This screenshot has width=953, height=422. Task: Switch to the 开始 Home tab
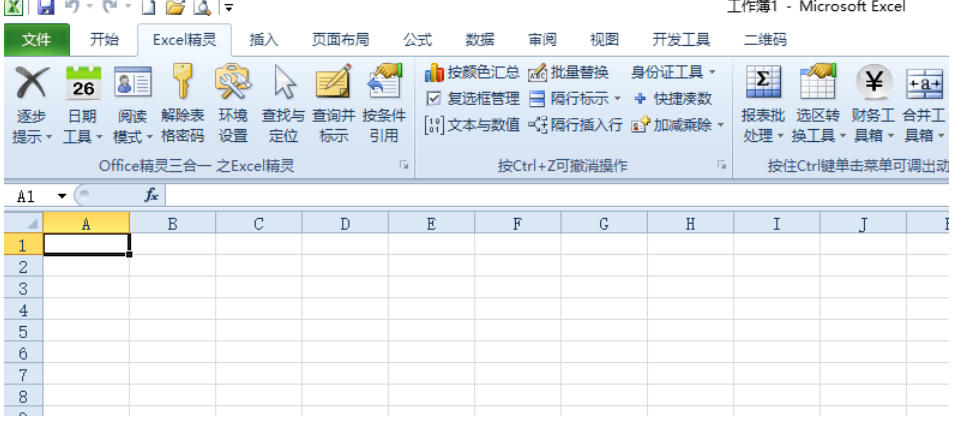(x=104, y=40)
